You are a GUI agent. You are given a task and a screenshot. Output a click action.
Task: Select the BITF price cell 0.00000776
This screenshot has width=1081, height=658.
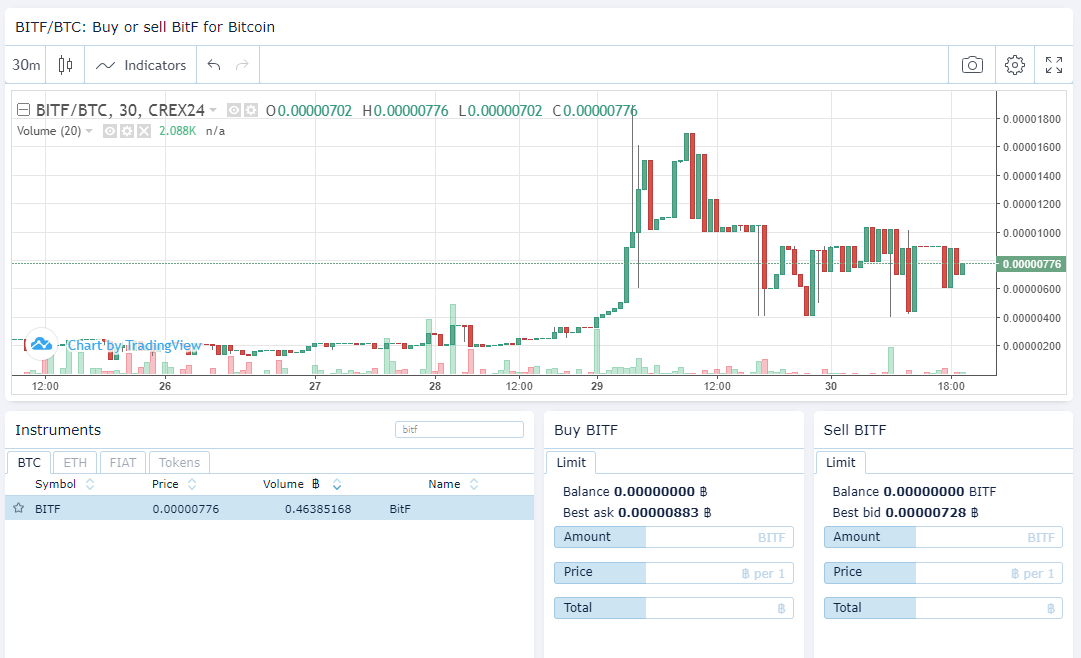coord(185,509)
